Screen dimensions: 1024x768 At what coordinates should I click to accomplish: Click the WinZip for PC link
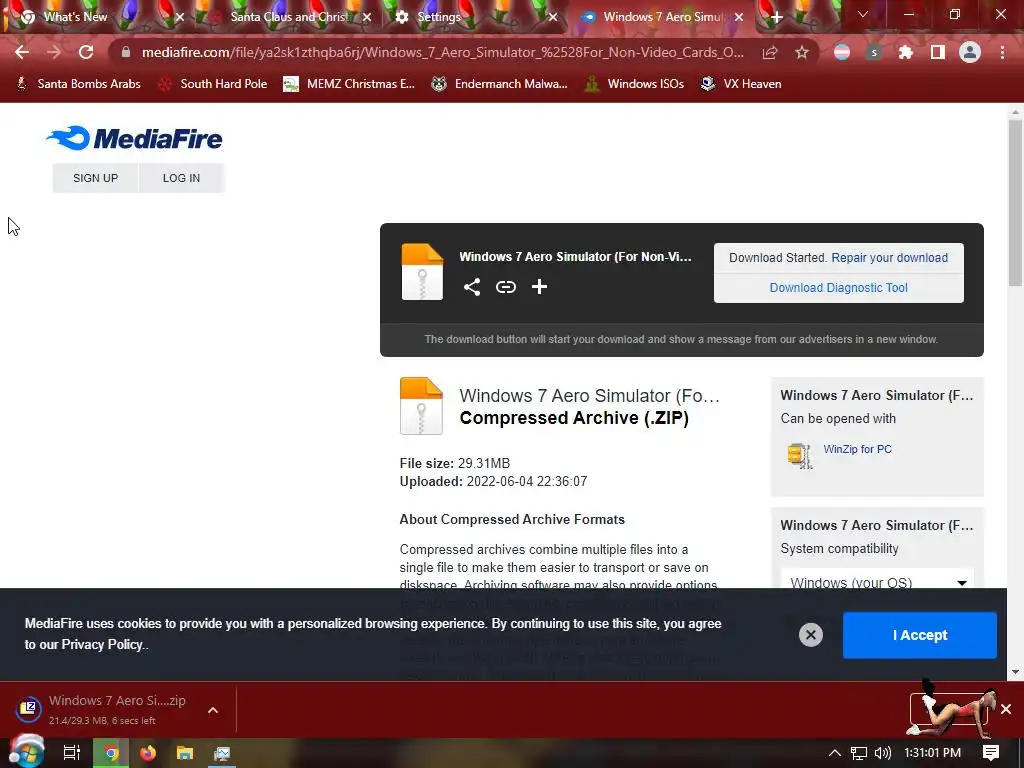tap(857, 449)
